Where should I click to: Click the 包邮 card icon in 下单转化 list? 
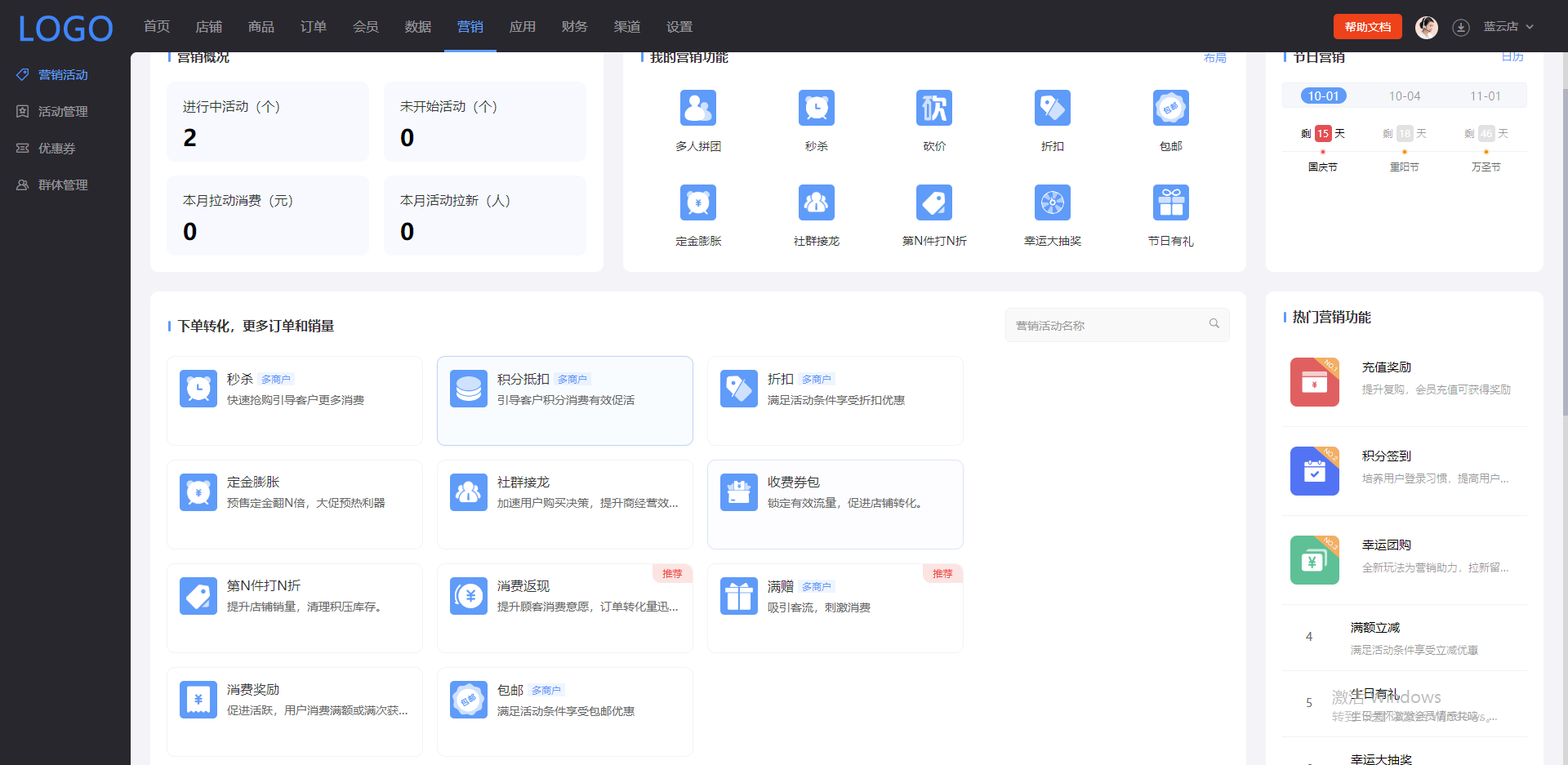[x=469, y=700]
